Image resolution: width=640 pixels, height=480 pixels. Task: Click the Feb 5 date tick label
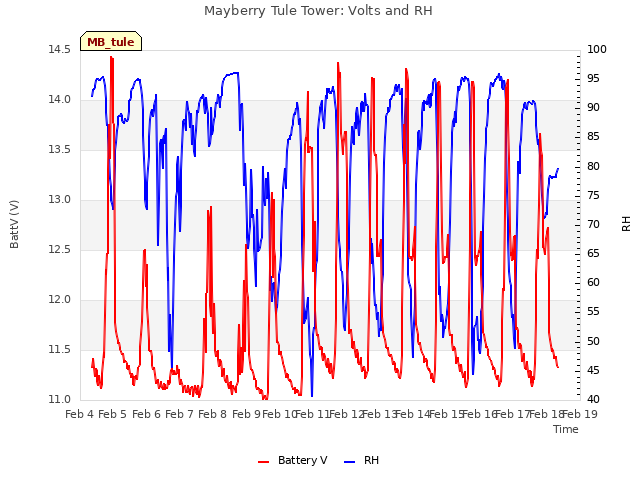[x=113, y=414]
